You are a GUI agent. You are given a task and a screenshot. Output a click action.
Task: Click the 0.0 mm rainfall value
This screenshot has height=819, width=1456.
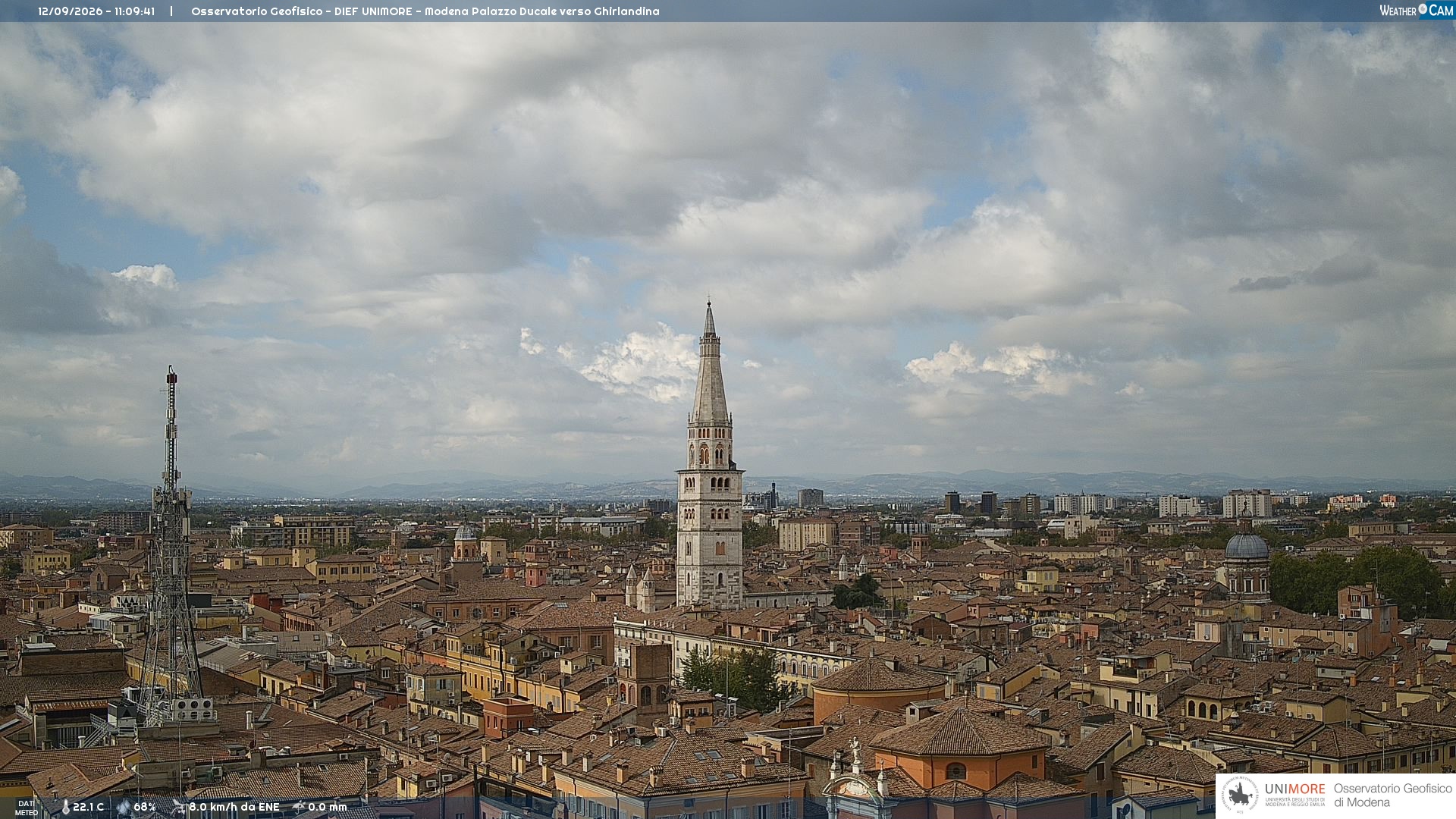(328, 807)
